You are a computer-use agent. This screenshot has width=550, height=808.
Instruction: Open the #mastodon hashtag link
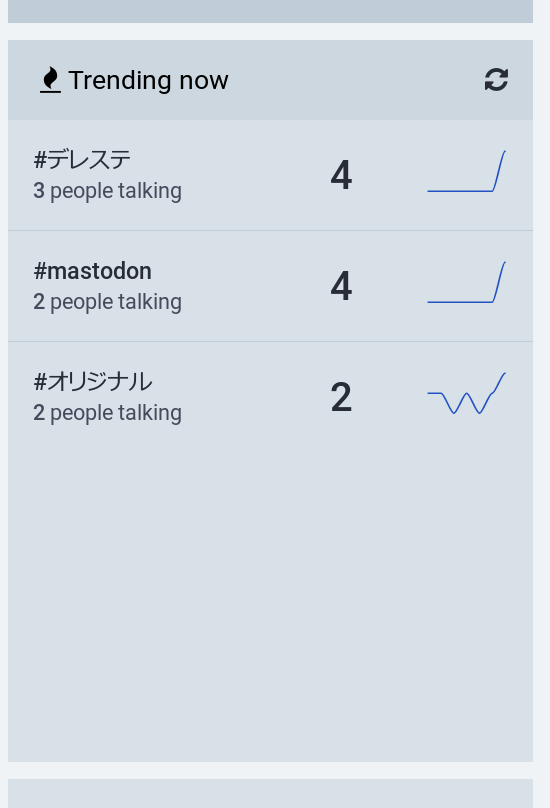coord(93,271)
